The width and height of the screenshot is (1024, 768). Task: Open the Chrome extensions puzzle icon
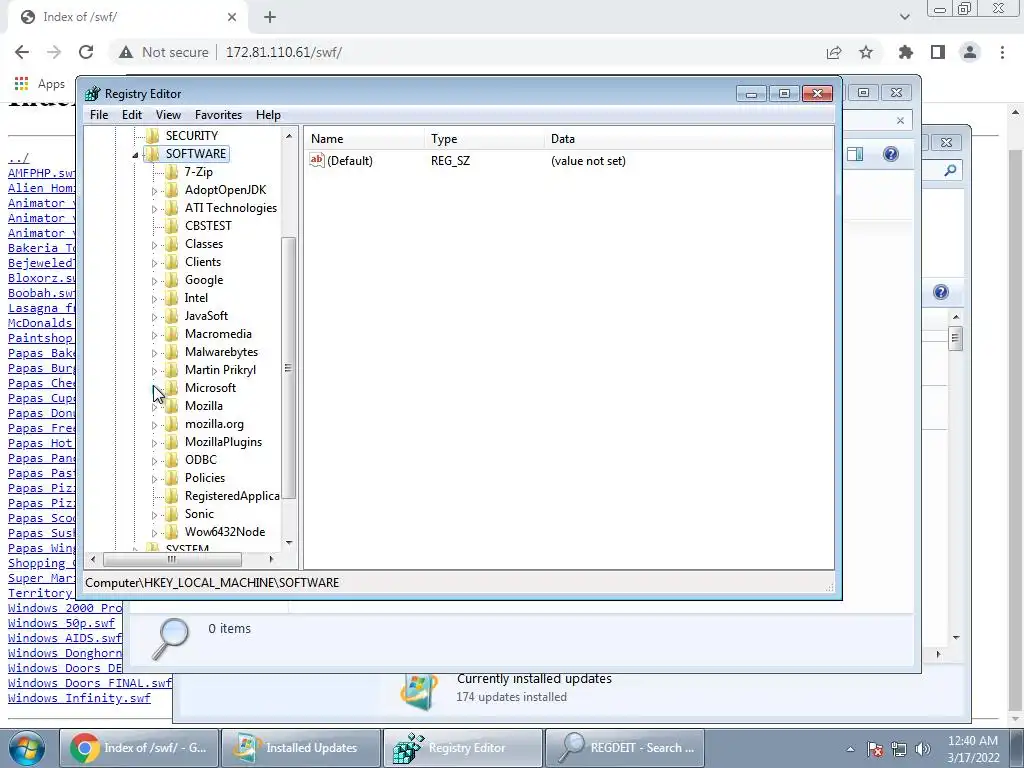click(906, 52)
